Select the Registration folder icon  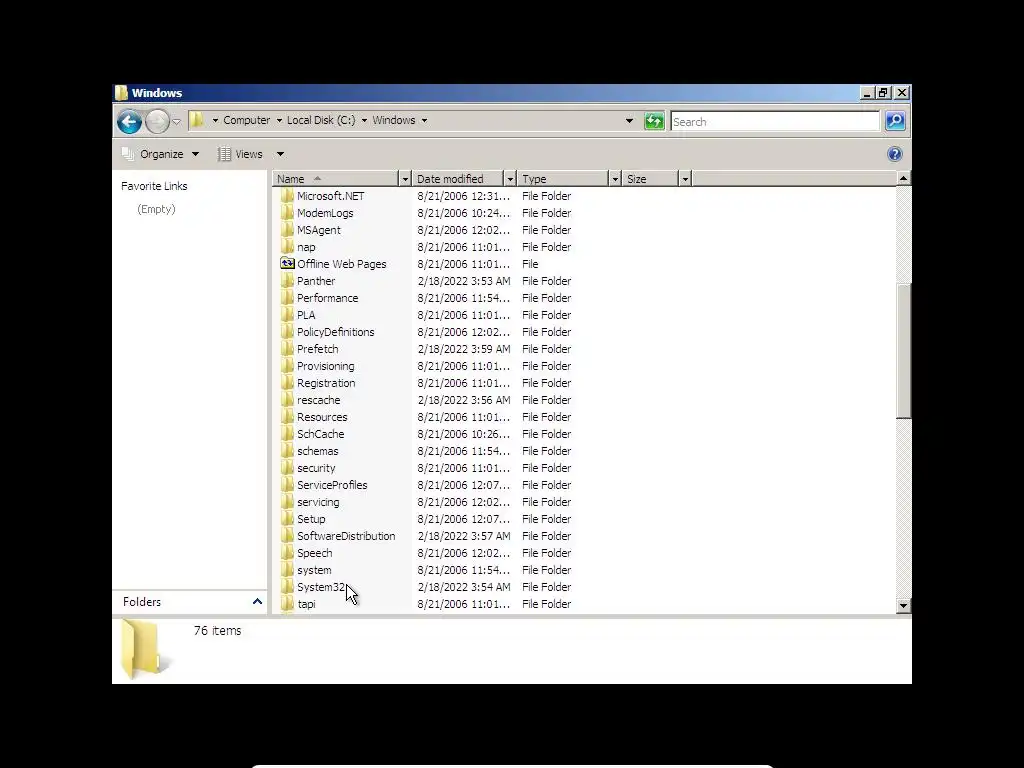287,383
